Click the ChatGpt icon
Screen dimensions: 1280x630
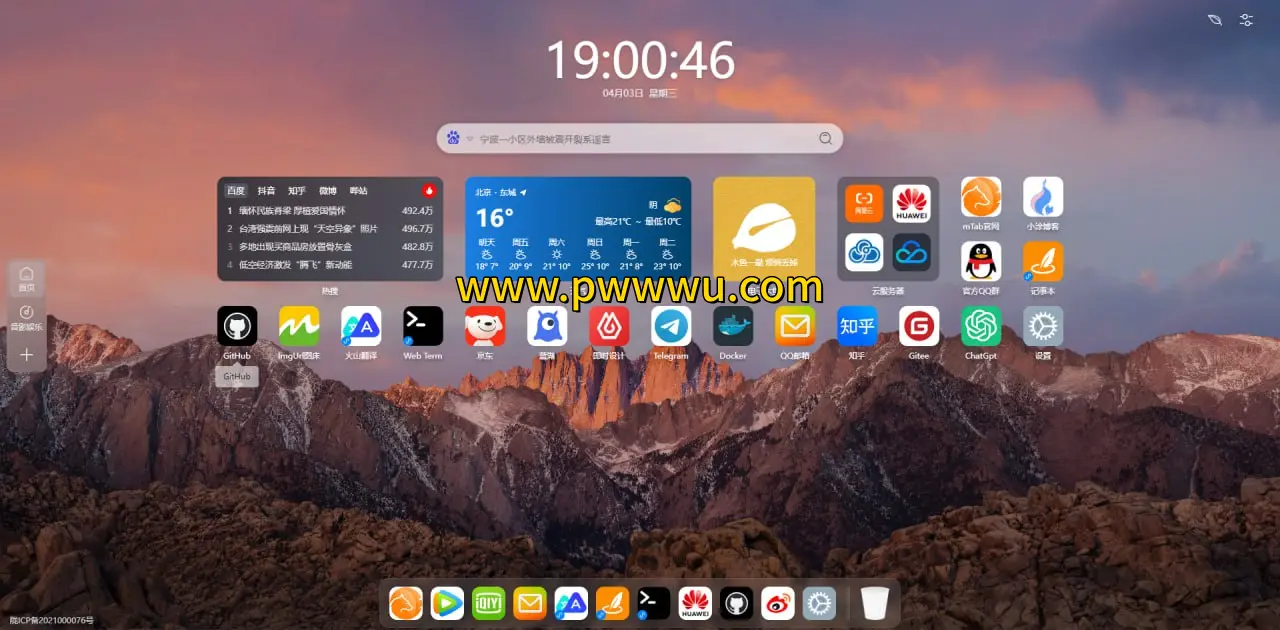pyautogui.click(x=981, y=326)
